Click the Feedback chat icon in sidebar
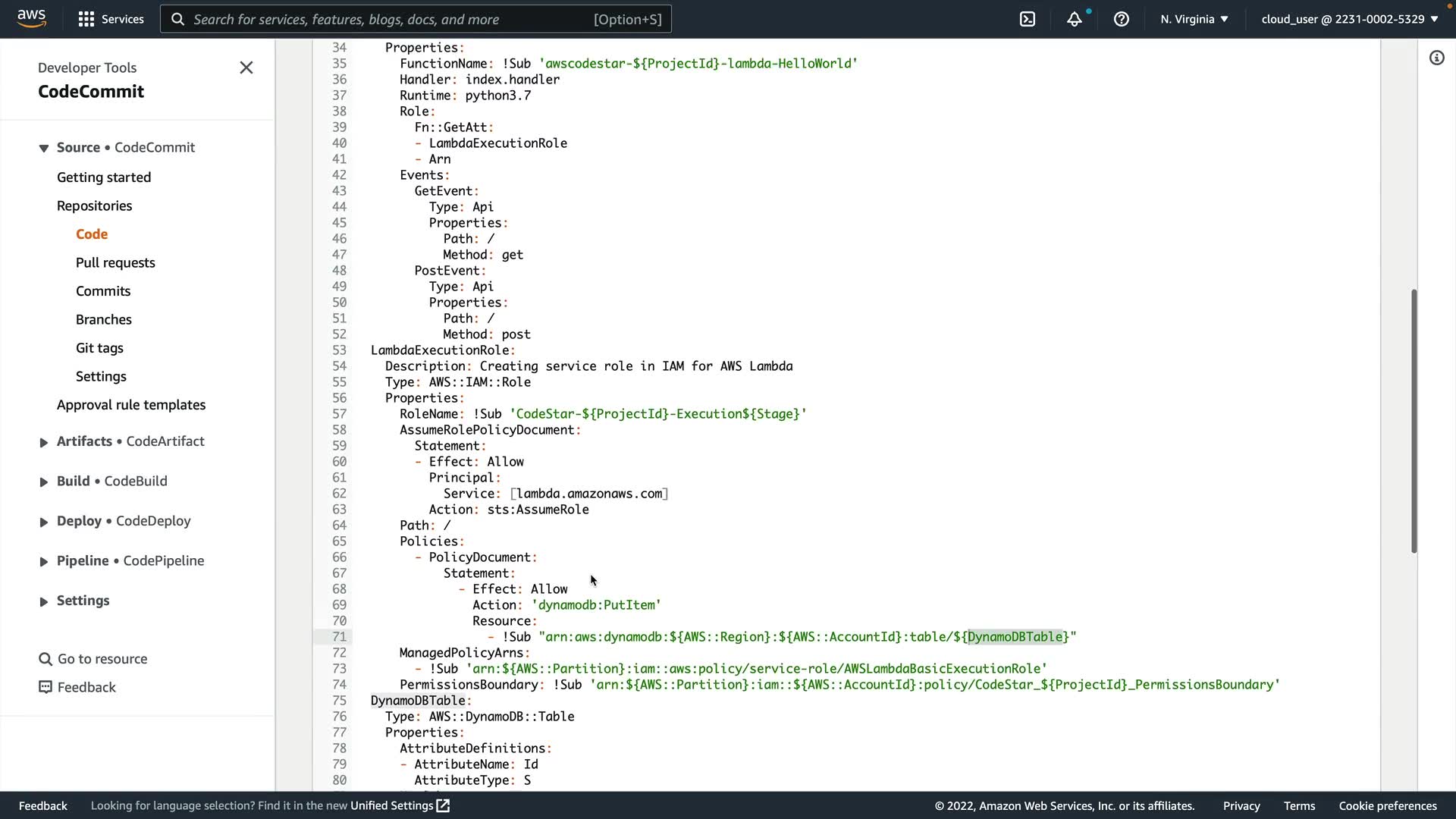Image resolution: width=1456 pixels, height=819 pixels. pos(45,687)
